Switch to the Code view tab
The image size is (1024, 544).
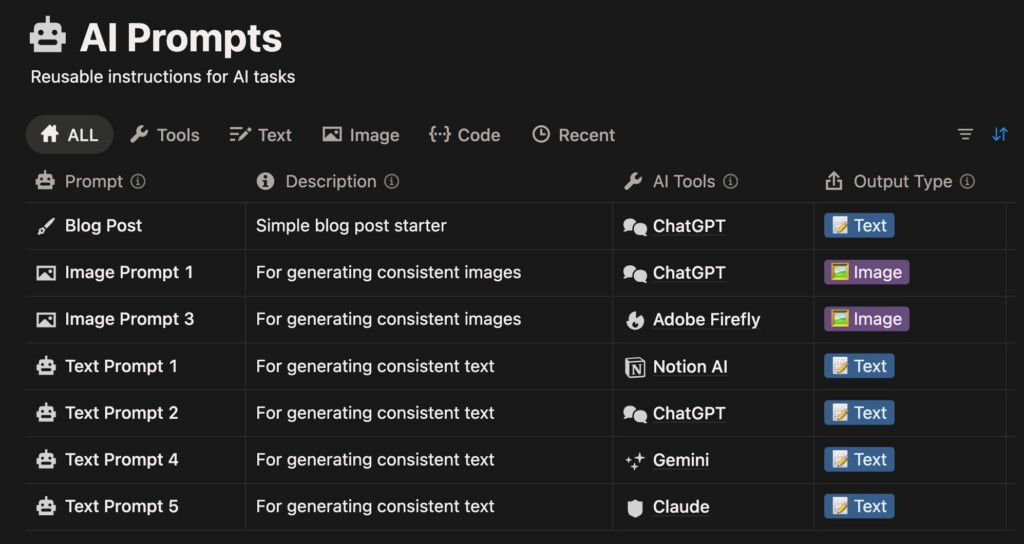coord(464,135)
